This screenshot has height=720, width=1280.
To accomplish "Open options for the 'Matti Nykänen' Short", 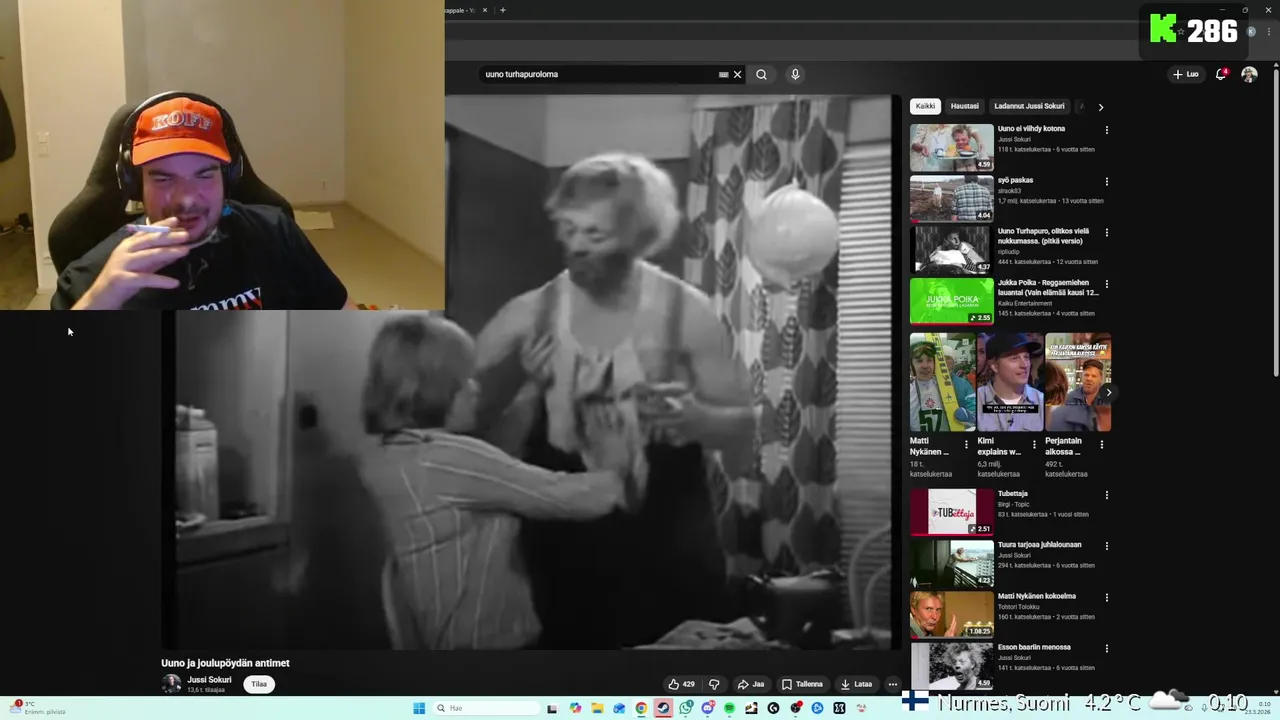I will 966,445.
